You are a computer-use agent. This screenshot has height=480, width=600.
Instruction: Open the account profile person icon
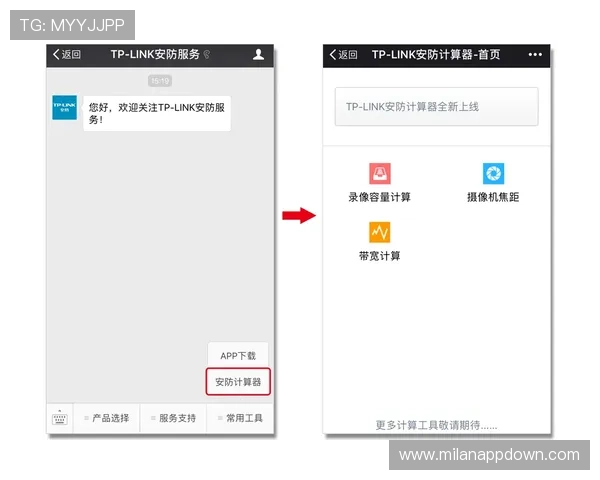pos(258,54)
